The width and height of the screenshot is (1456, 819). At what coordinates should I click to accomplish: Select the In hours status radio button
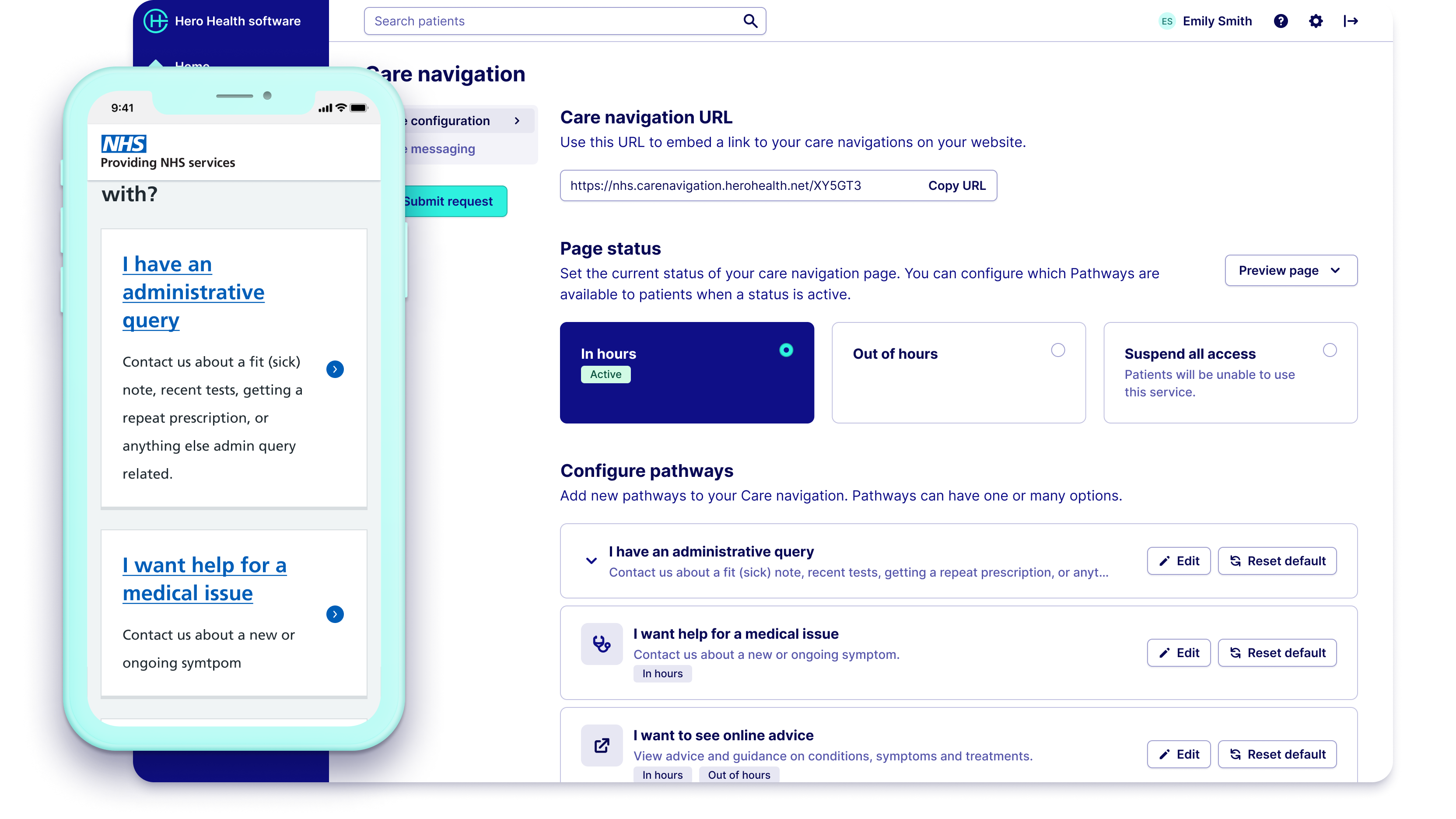click(x=786, y=350)
